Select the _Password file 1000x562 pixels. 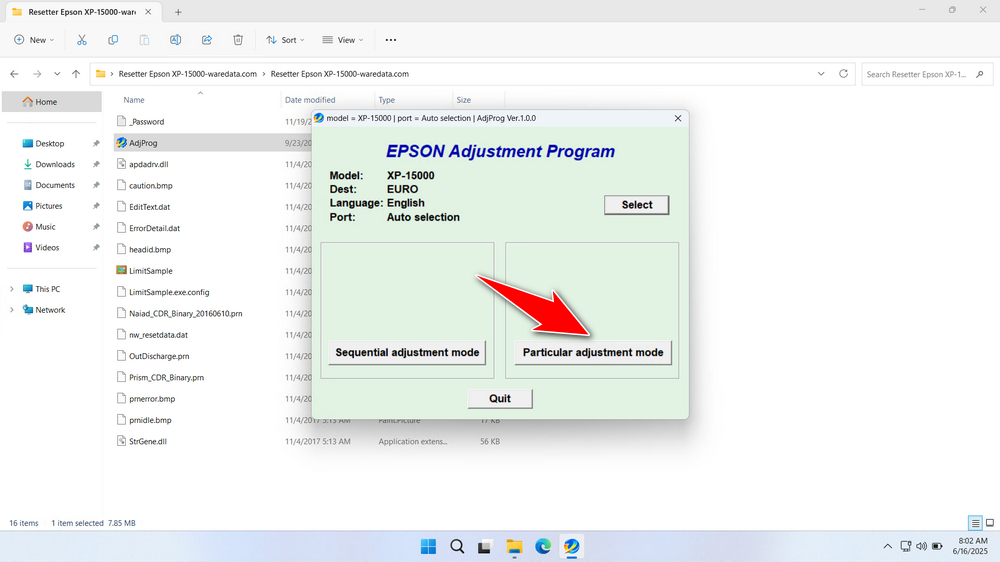point(147,122)
